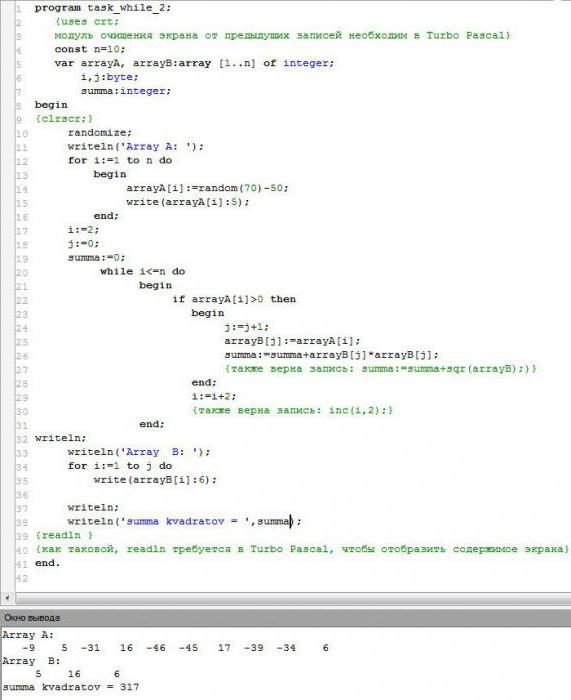Click the Turbo Pascal screen-clearing comment on line 3
This screenshot has height=700, width=571.
[282, 35]
